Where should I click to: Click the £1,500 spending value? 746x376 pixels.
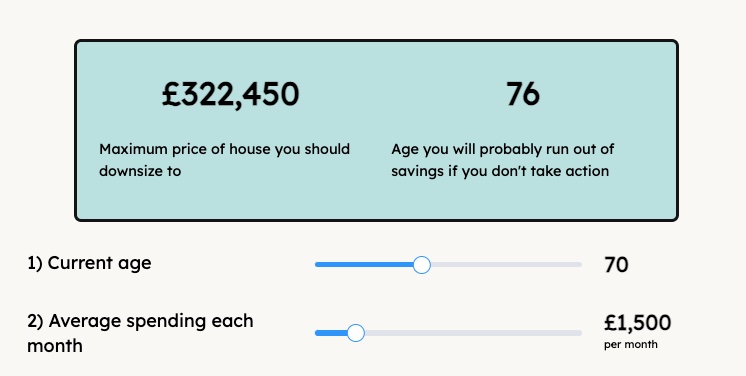638,323
